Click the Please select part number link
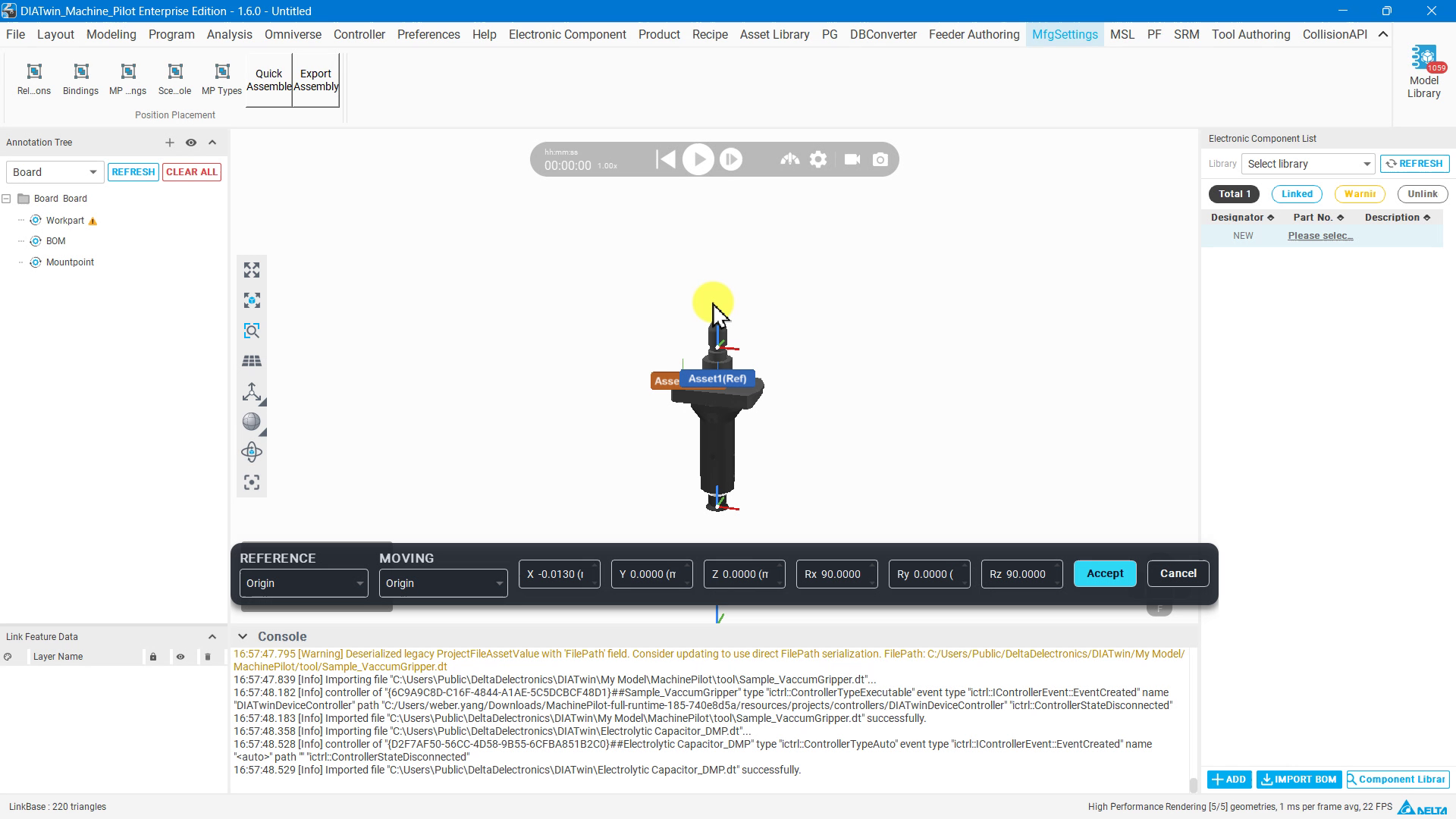Image resolution: width=1456 pixels, height=819 pixels. coord(1320,236)
